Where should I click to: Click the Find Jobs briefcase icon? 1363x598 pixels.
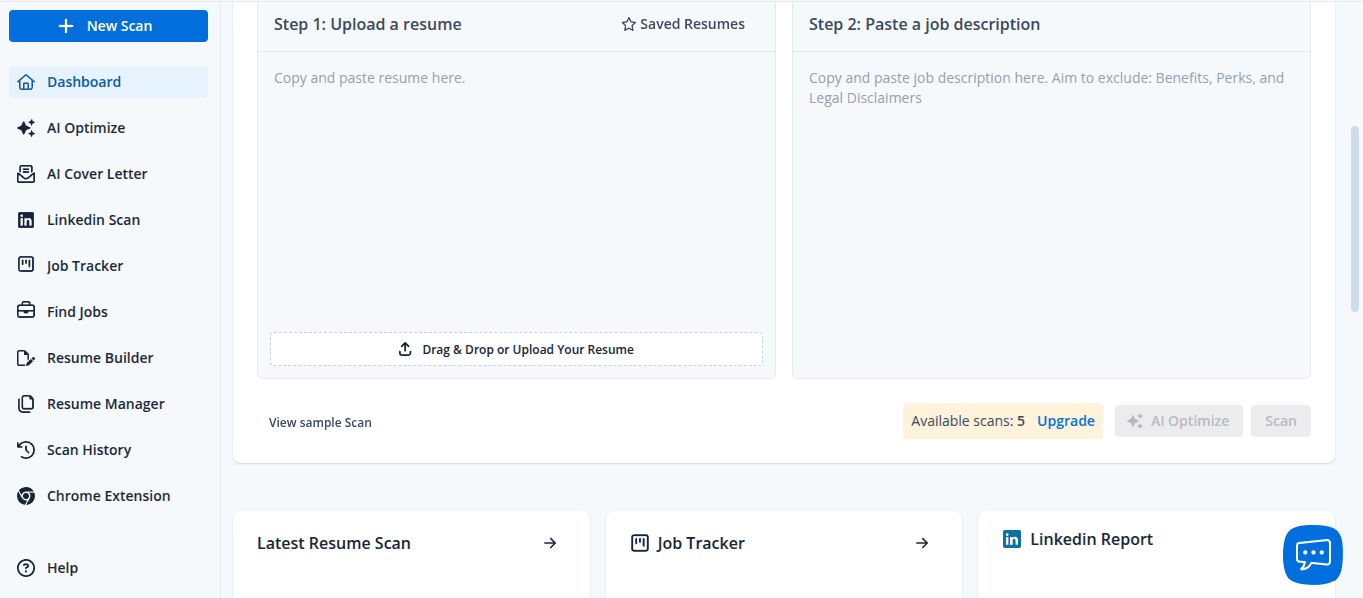26,311
